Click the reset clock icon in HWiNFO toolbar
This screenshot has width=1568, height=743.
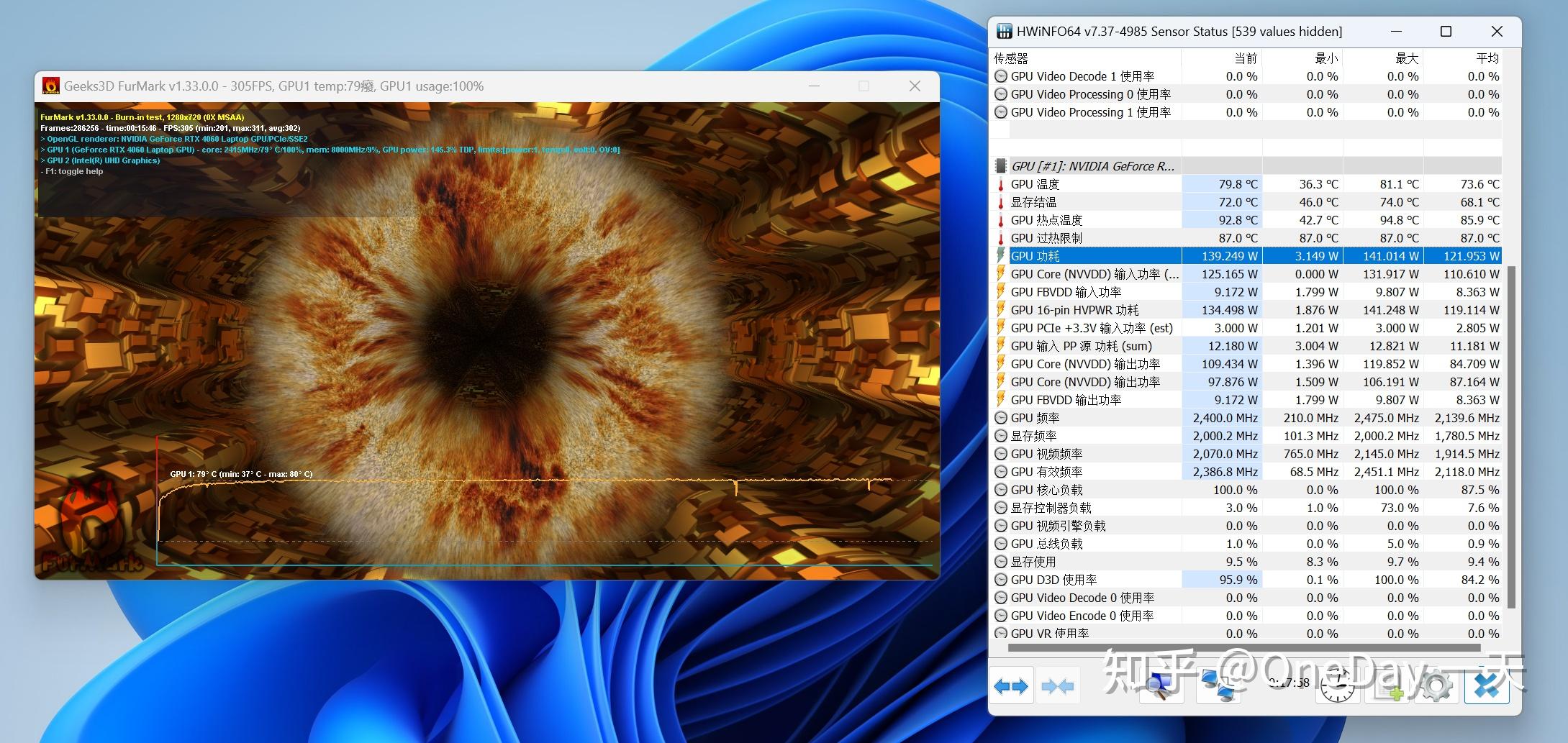(1337, 687)
